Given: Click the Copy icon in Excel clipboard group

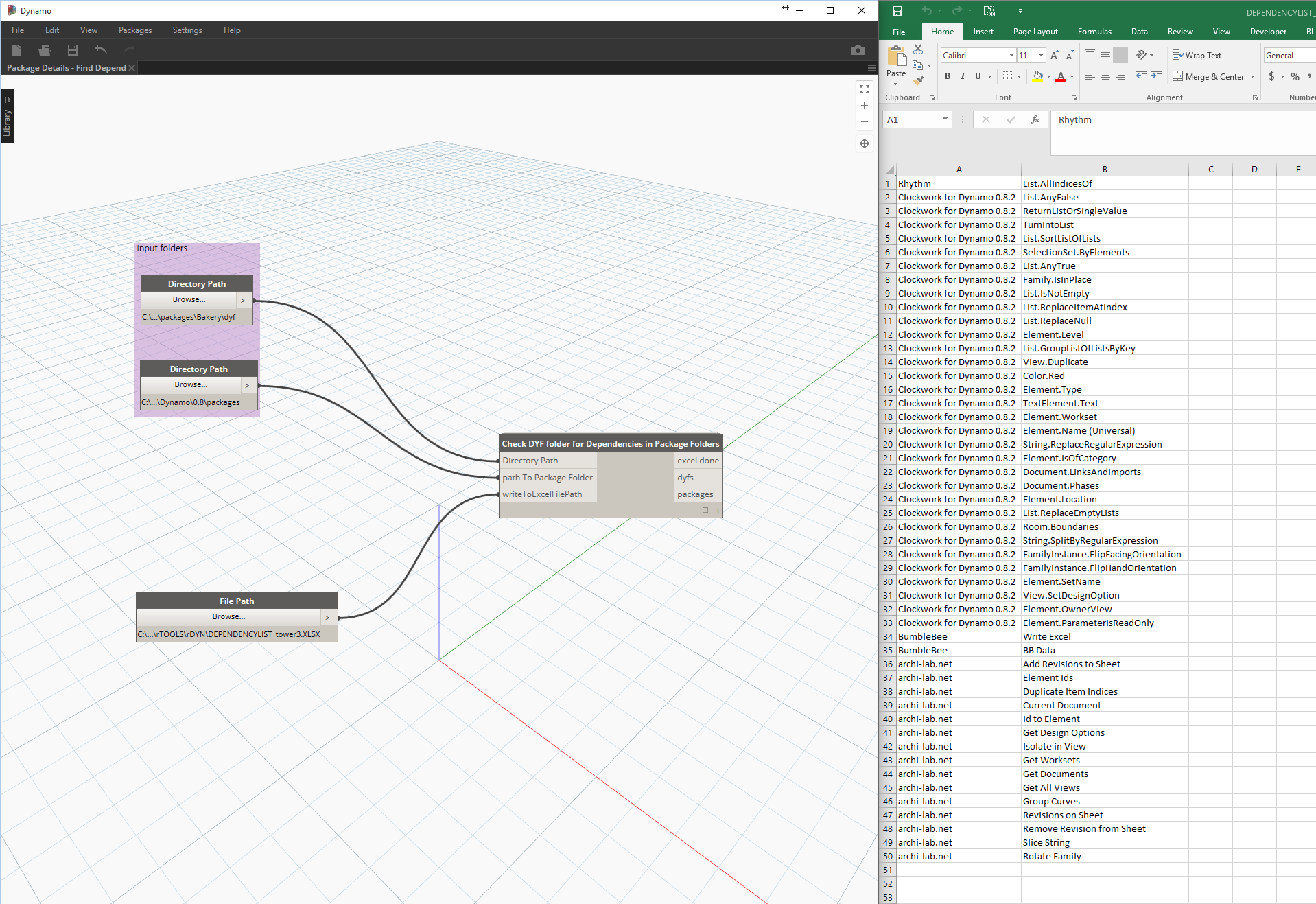Looking at the screenshot, I should click(918, 65).
